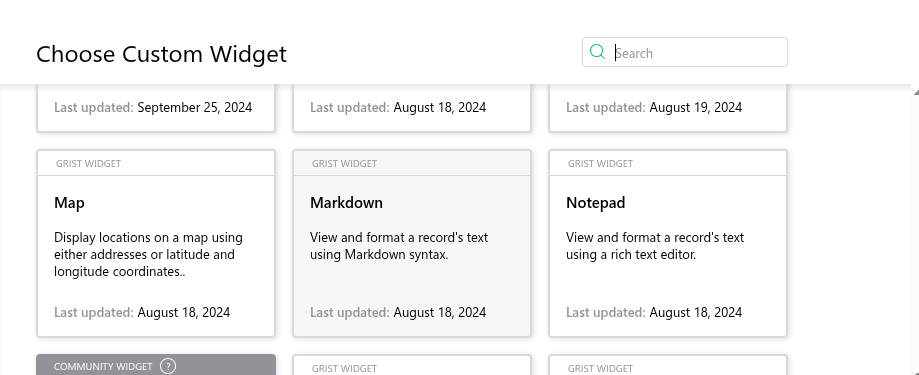Screen dimensions: 919x375
Task: Click the scrollbar up arrow
Action: 915,91
